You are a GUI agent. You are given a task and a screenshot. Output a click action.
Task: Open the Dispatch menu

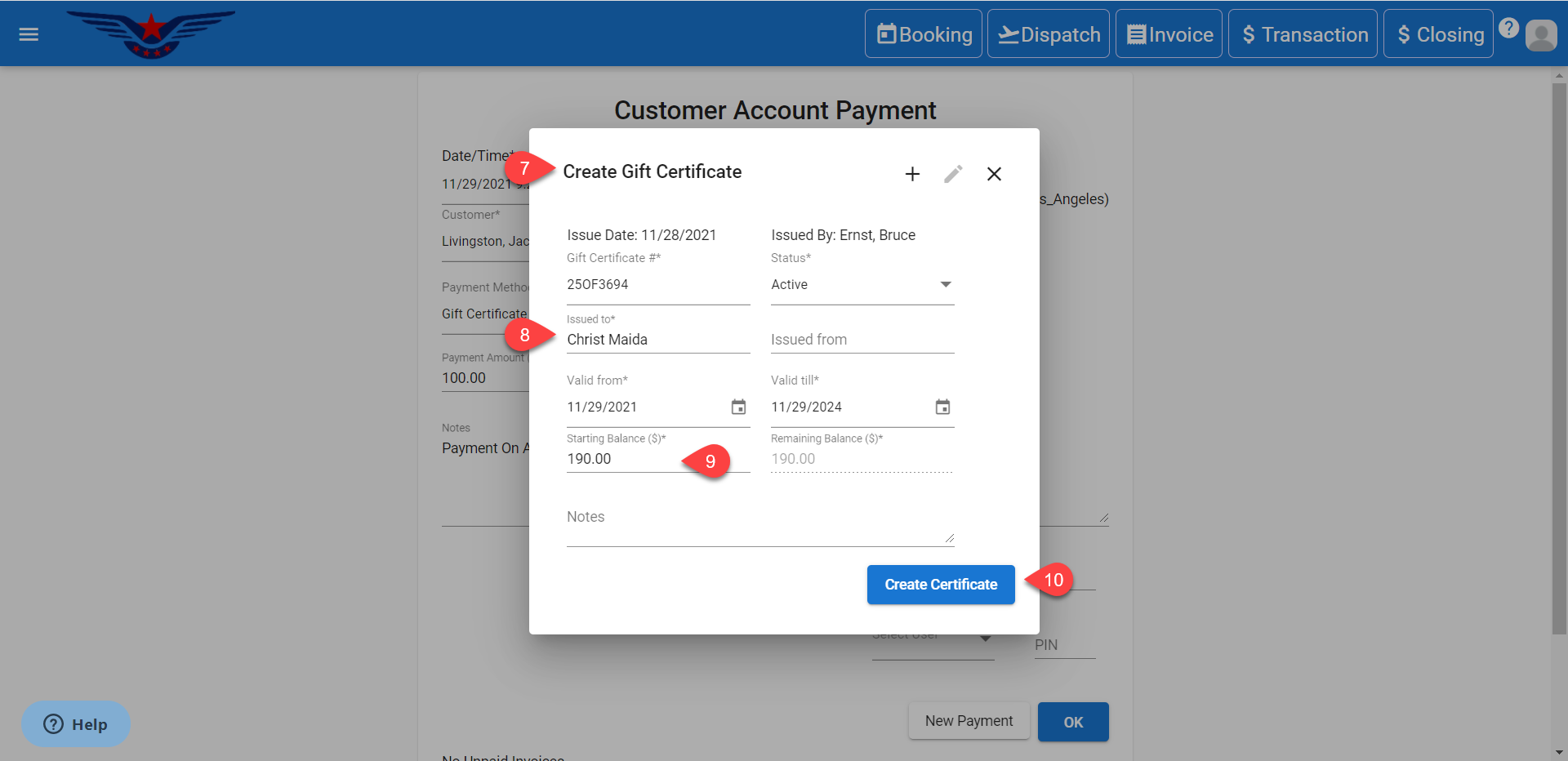pyautogui.click(x=1049, y=34)
